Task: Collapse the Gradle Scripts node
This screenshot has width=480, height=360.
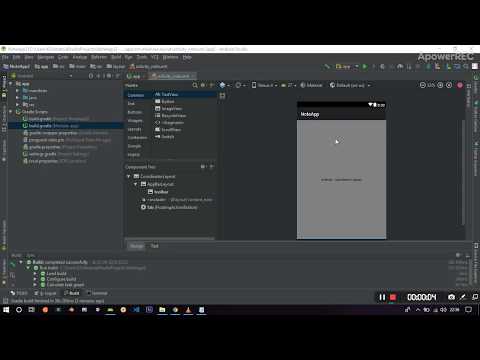Action: click(11, 112)
